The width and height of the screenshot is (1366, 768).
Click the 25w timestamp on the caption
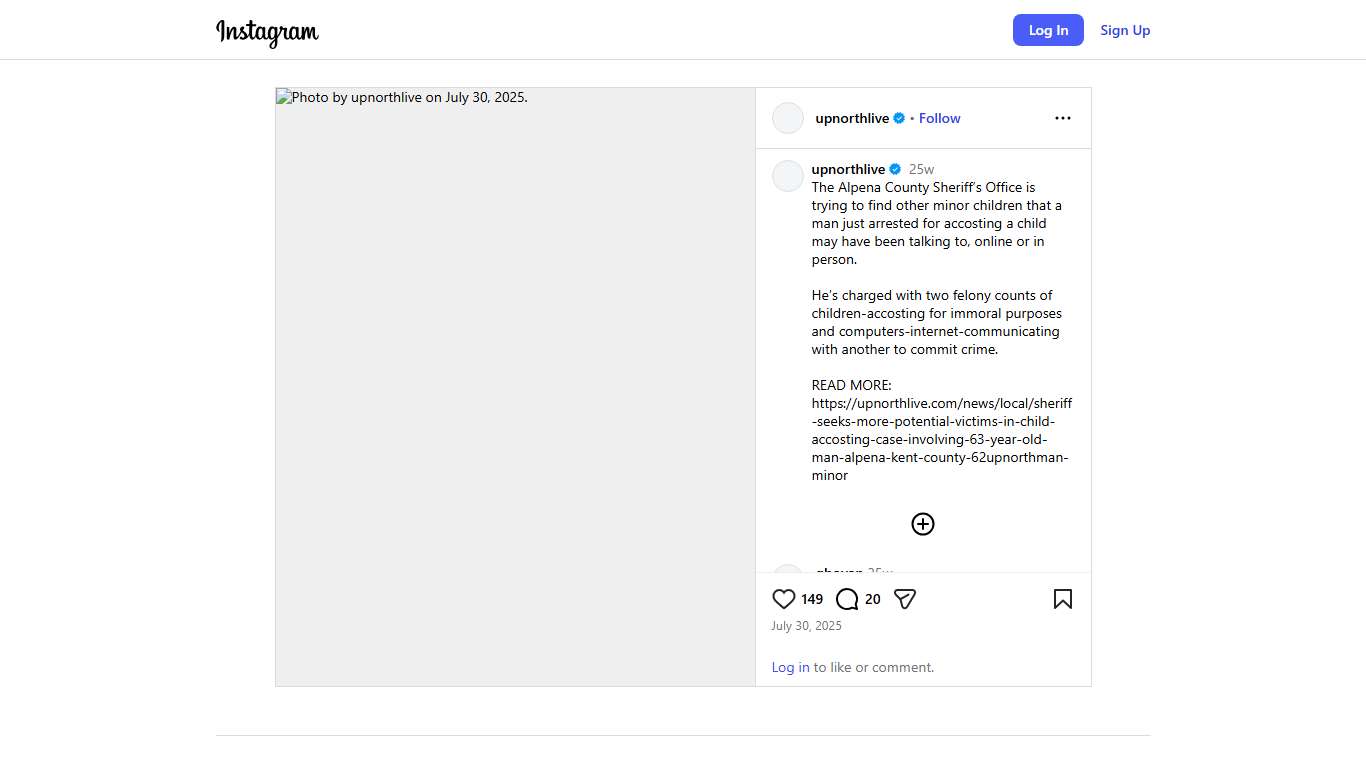point(921,169)
